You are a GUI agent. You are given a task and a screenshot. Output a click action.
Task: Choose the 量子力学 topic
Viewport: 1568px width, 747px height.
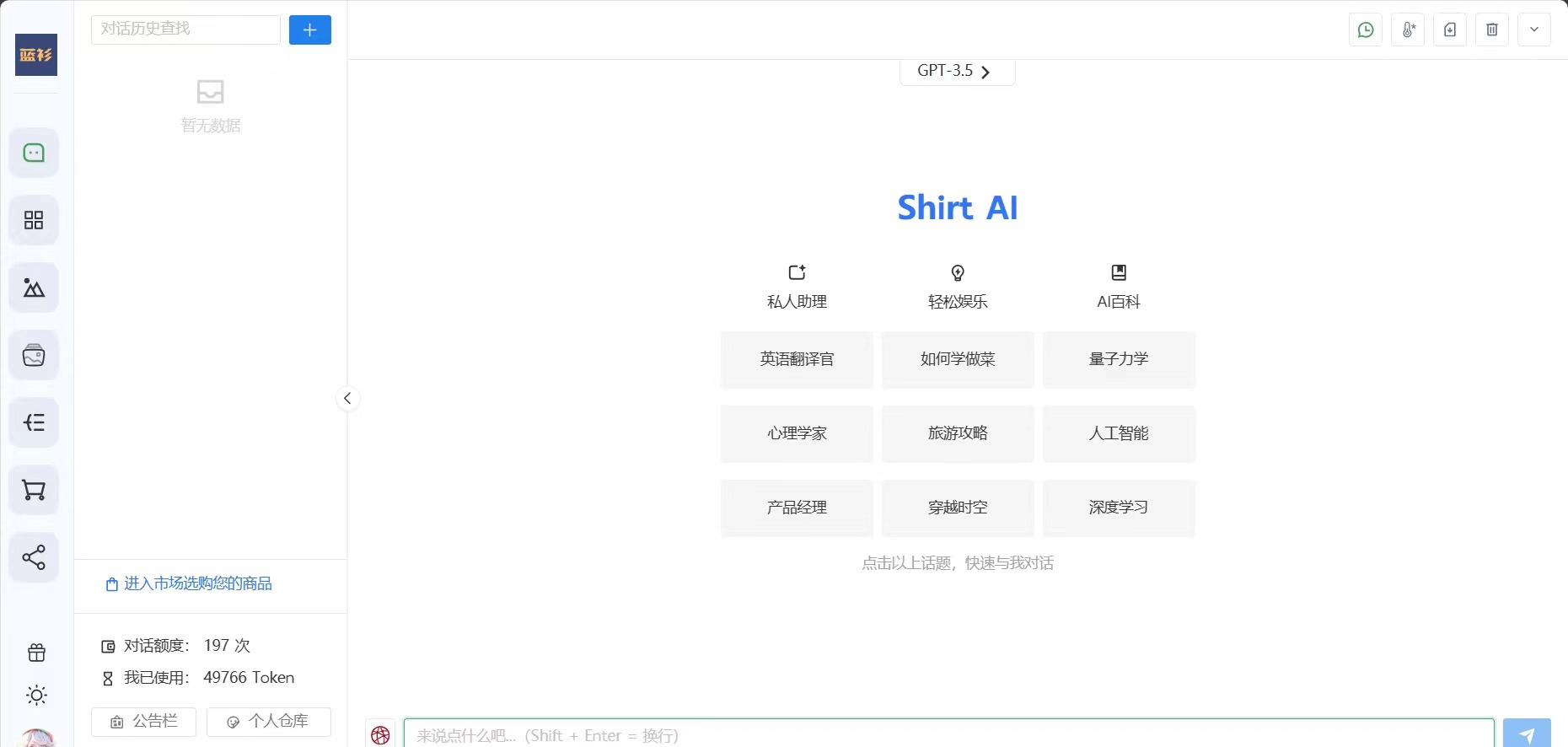pyautogui.click(x=1119, y=359)
